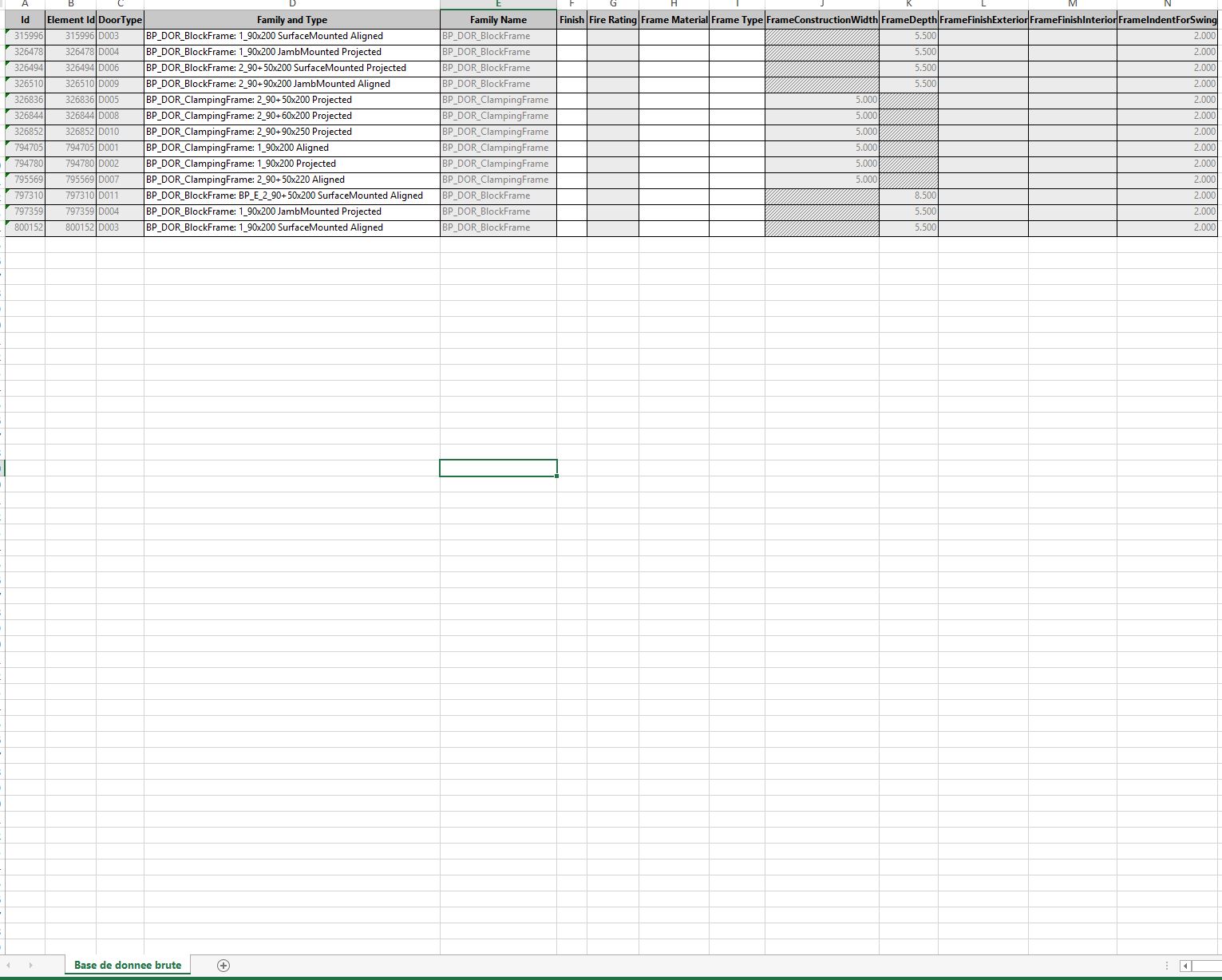Select Id cell 326478 in column A

26,52
